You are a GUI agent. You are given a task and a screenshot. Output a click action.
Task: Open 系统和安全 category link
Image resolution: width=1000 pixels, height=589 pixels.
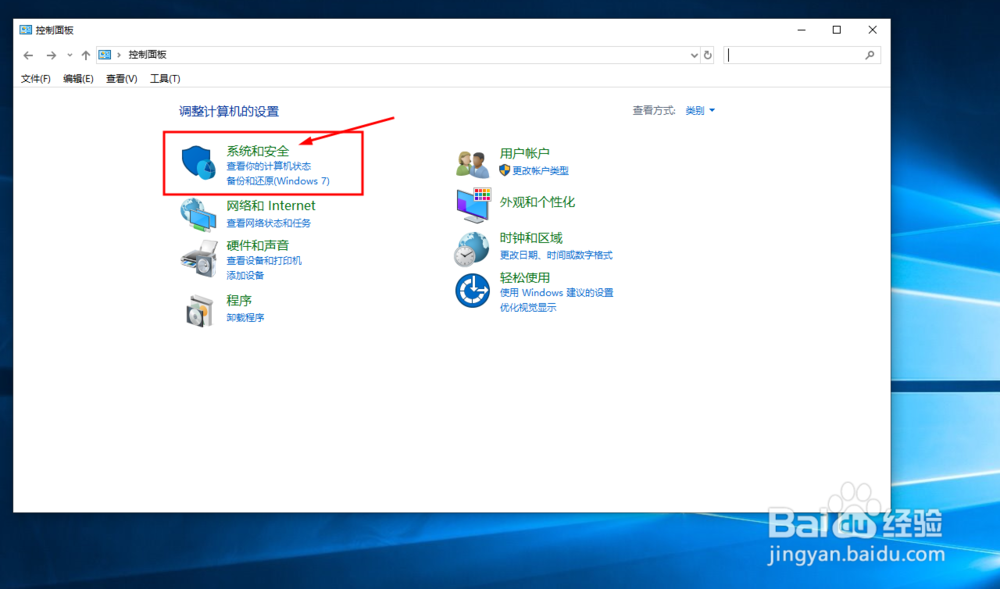point(258,151)
